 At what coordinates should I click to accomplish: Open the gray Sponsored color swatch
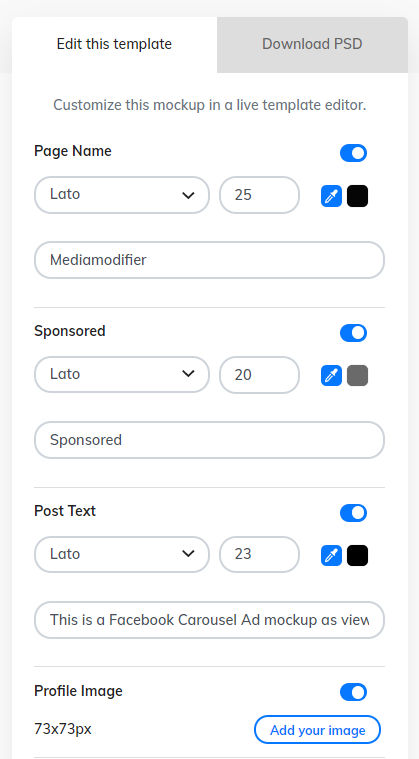(x=358, y=376)
